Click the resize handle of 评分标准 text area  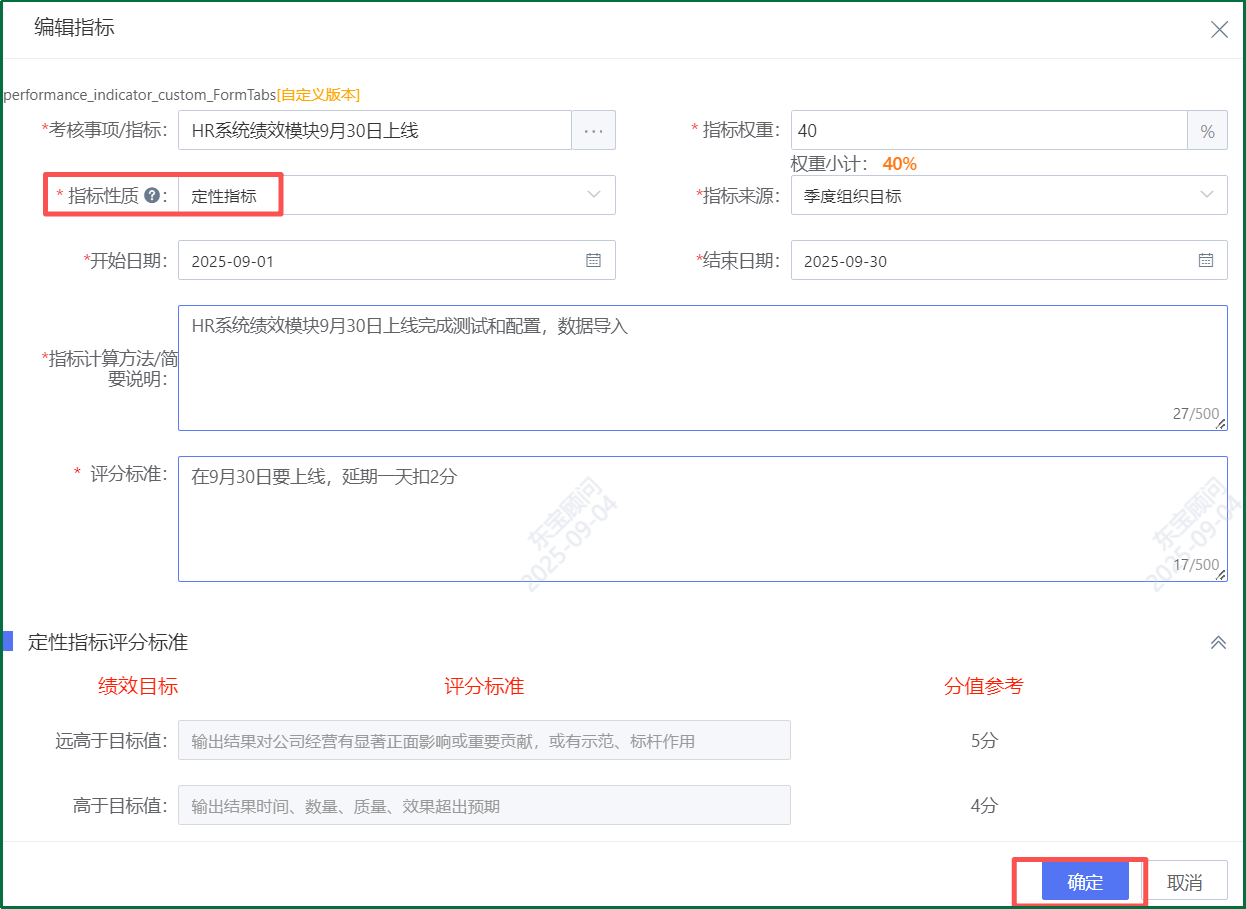click(1220, 574)
